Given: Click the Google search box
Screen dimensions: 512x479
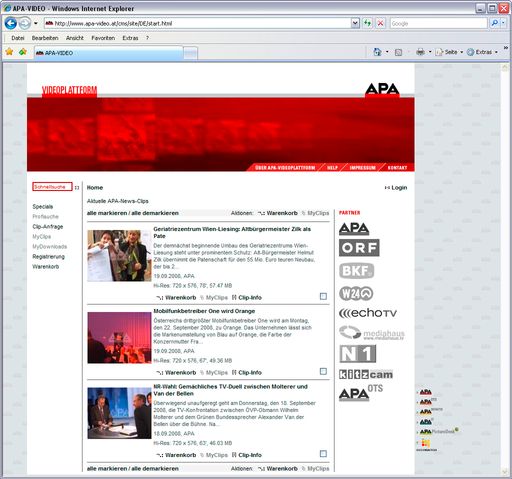Looking at the screenshot, I should coord(438,23).
